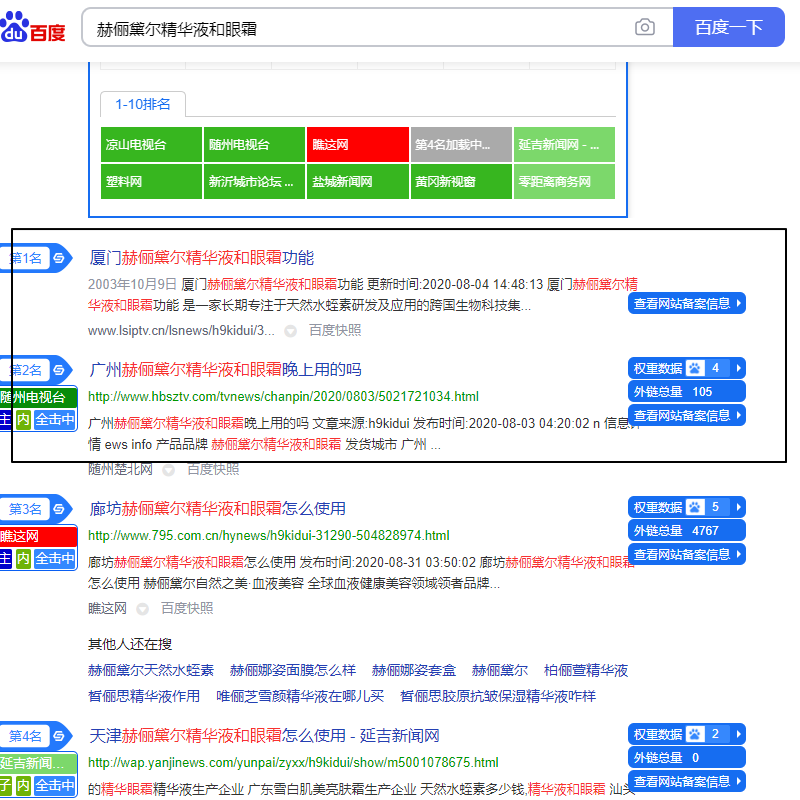Select the 1-10排名 tab

tap(143, 104)
